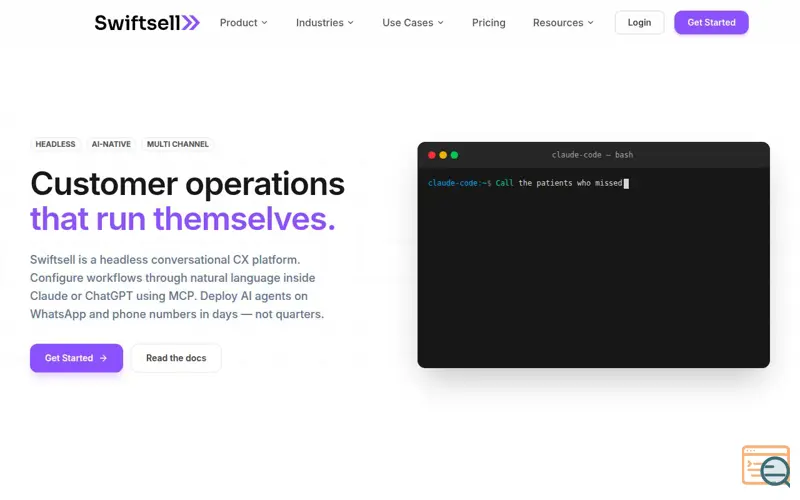The height and width of the screenshot is (500, 800).
Task: Open the Use Cases dropdown
Action: [413, 22]
